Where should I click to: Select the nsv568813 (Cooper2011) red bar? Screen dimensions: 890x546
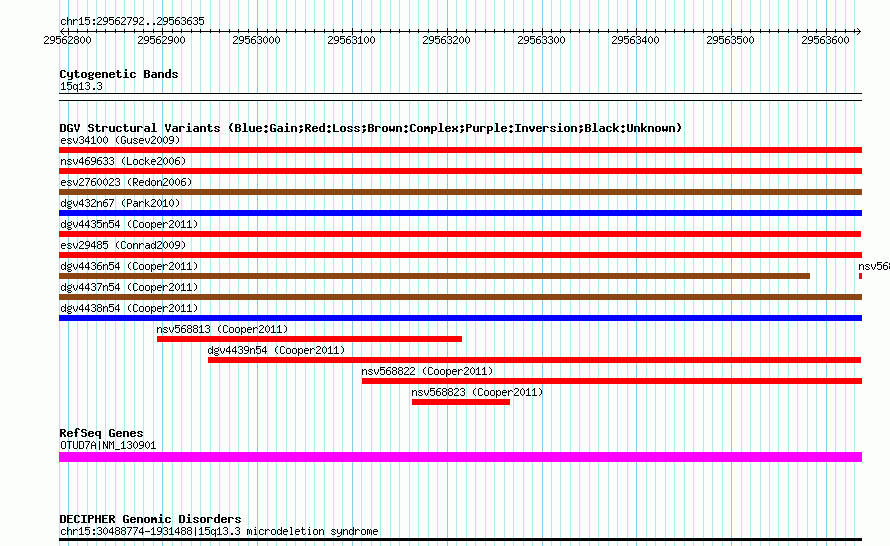pyautogui.click(x=309, y=339)
